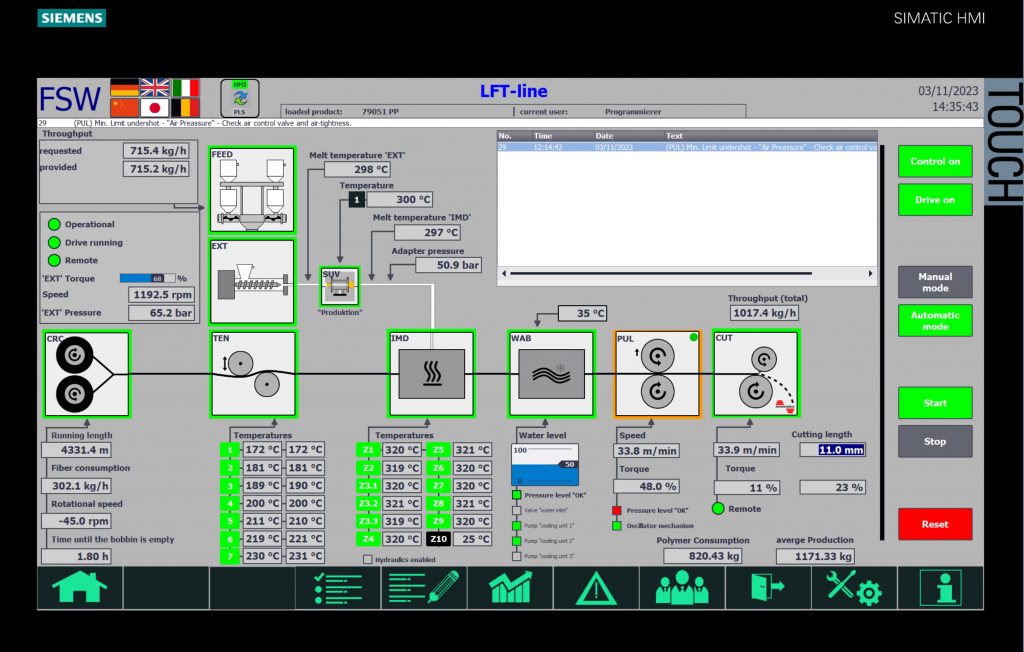Toggle the Valve "water inlet" indicator
The height and width of the screenshot is (652, 1024).
click(517, 510)
